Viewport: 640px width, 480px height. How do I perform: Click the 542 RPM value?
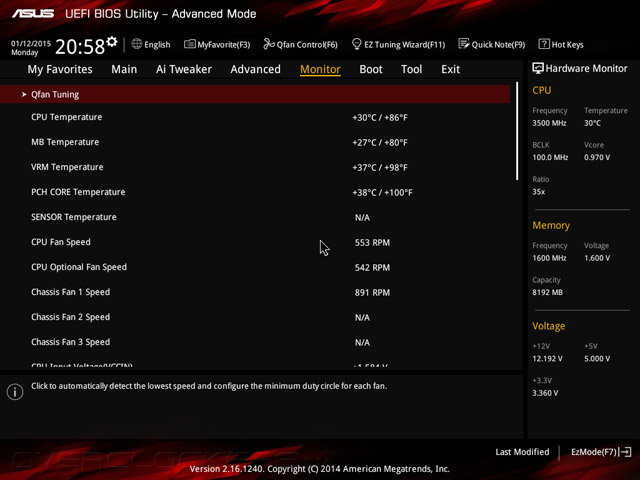point(372,267)
